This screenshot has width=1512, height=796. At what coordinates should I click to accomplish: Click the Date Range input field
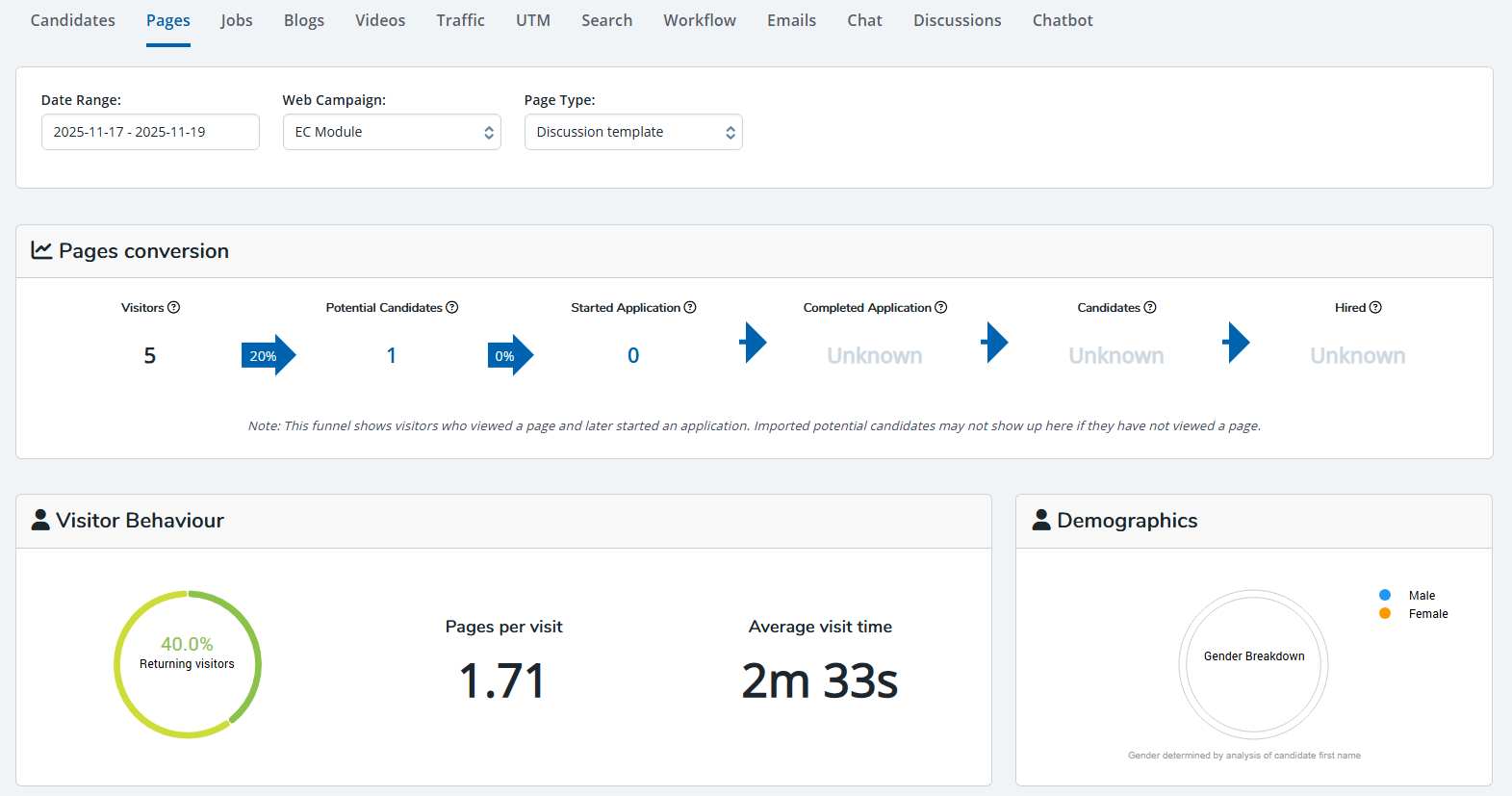click(x=150, y=132)
